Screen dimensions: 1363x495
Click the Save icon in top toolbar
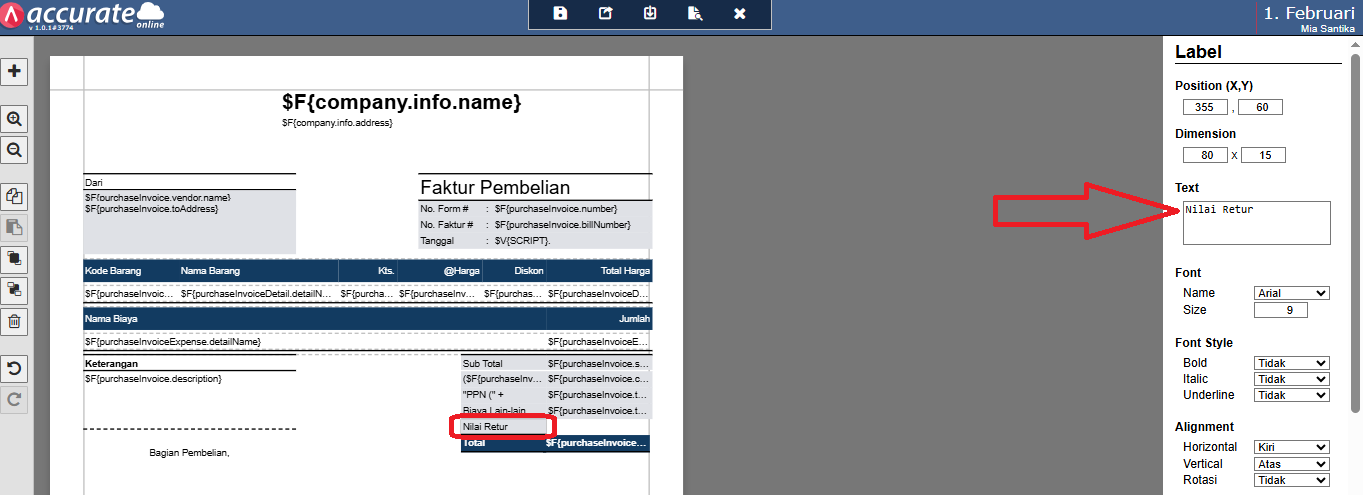tap(560, 14)
